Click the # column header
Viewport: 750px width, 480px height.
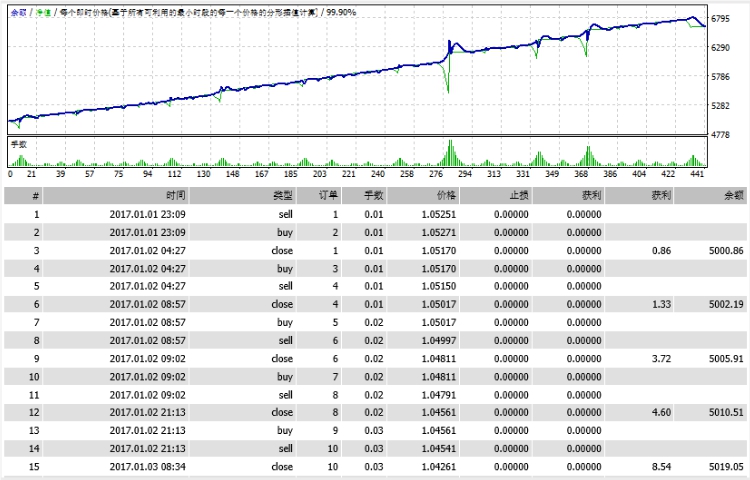(x=23, y=195)
